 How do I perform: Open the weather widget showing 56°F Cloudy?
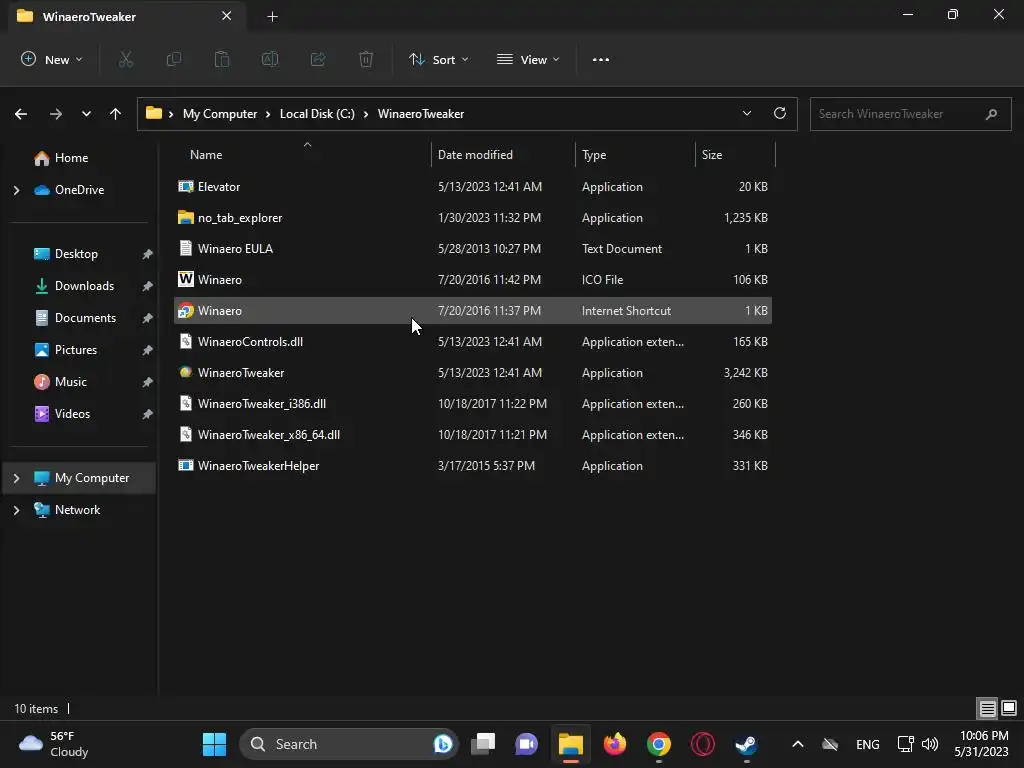click(54, 744)
